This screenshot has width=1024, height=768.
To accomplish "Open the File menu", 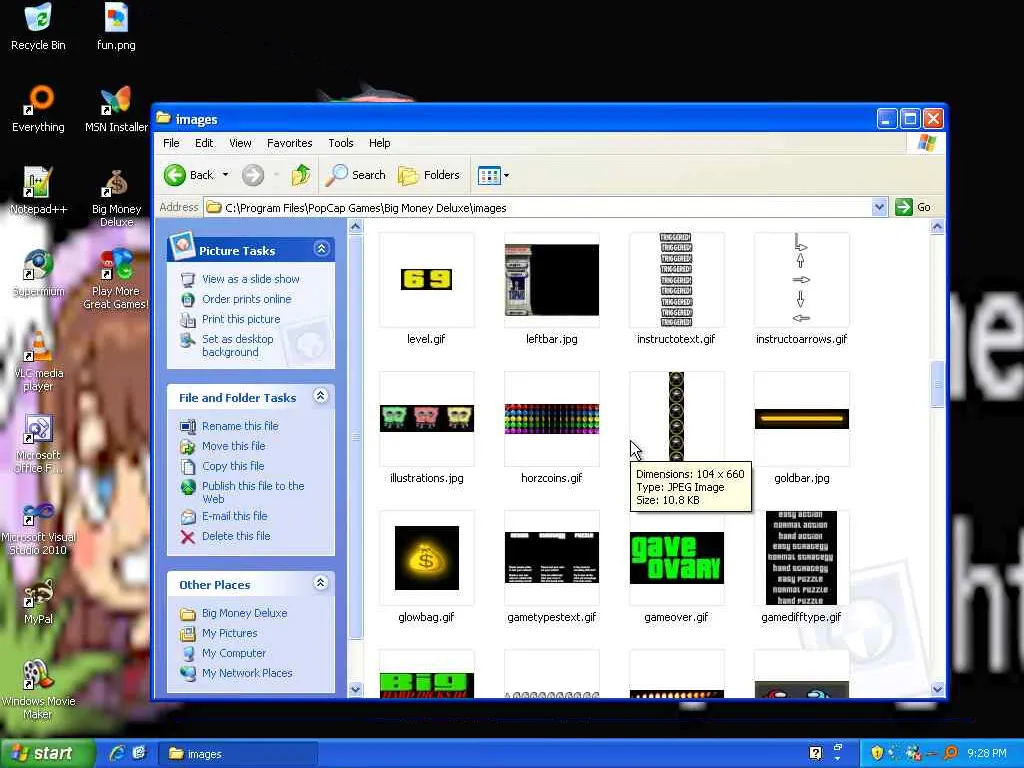I will [171, 143].
